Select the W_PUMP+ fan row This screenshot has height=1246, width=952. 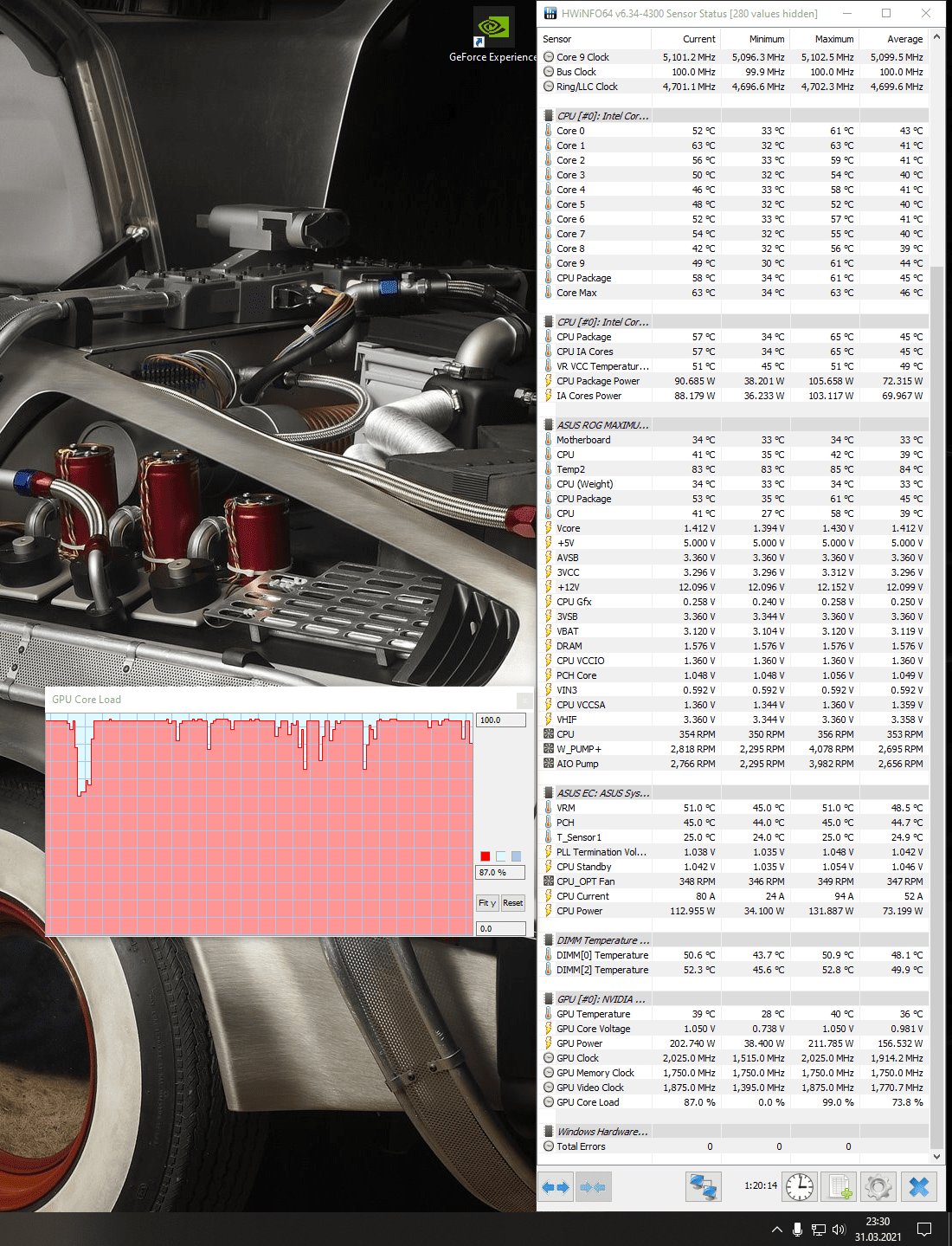(x=733, y=749)
